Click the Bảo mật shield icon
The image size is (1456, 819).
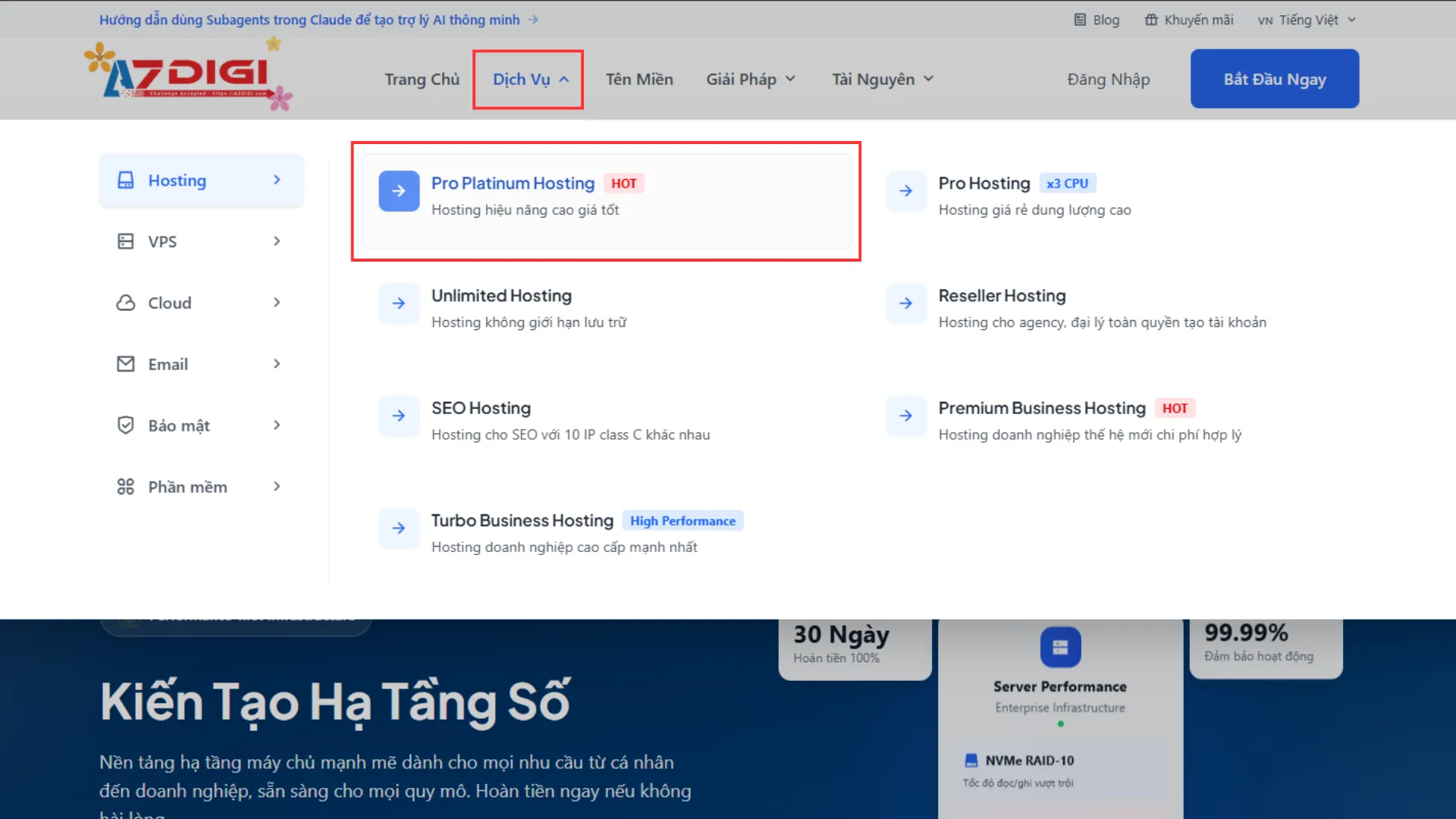(126, 425)
